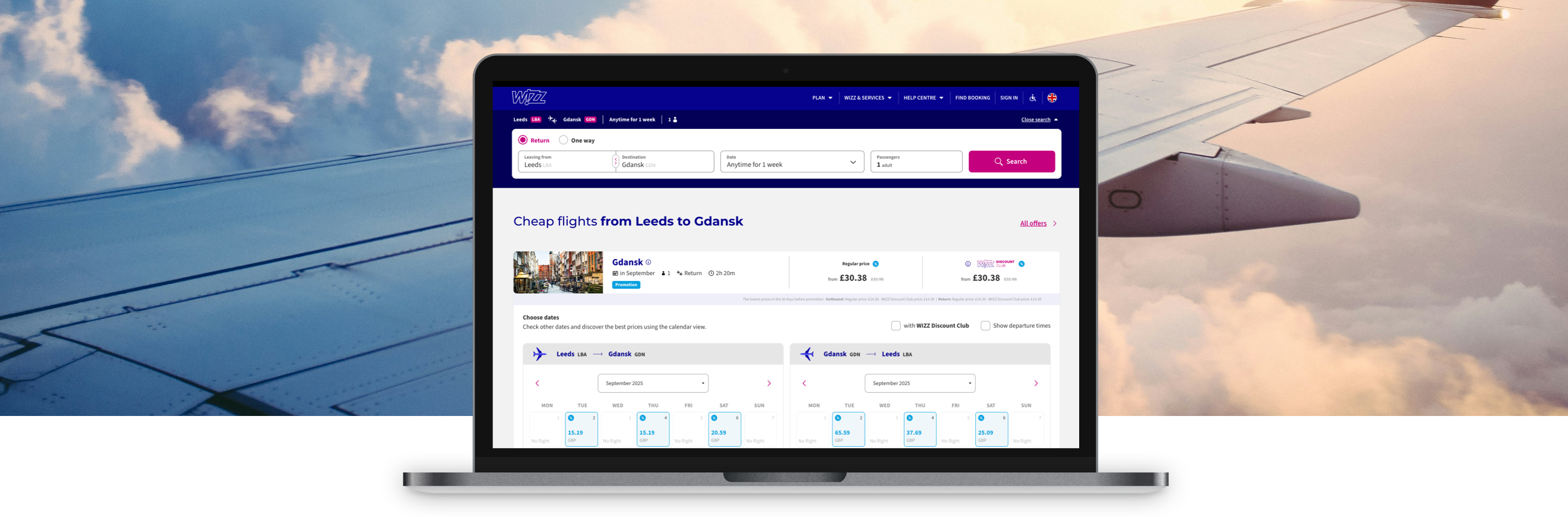1568x517 pixels.
Task: Go to next month in Gdansk–Leeds calendar
Action: click(1036, 384)
